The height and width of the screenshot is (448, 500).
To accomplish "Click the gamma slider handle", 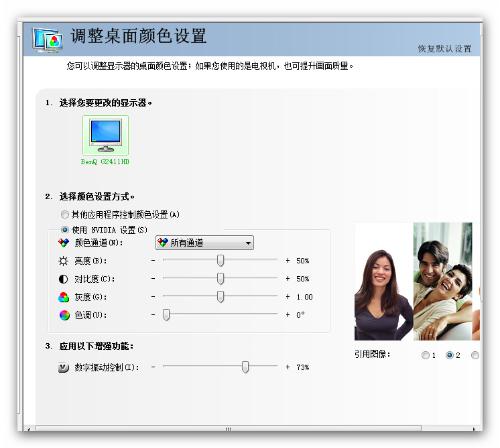I will 220,296.
